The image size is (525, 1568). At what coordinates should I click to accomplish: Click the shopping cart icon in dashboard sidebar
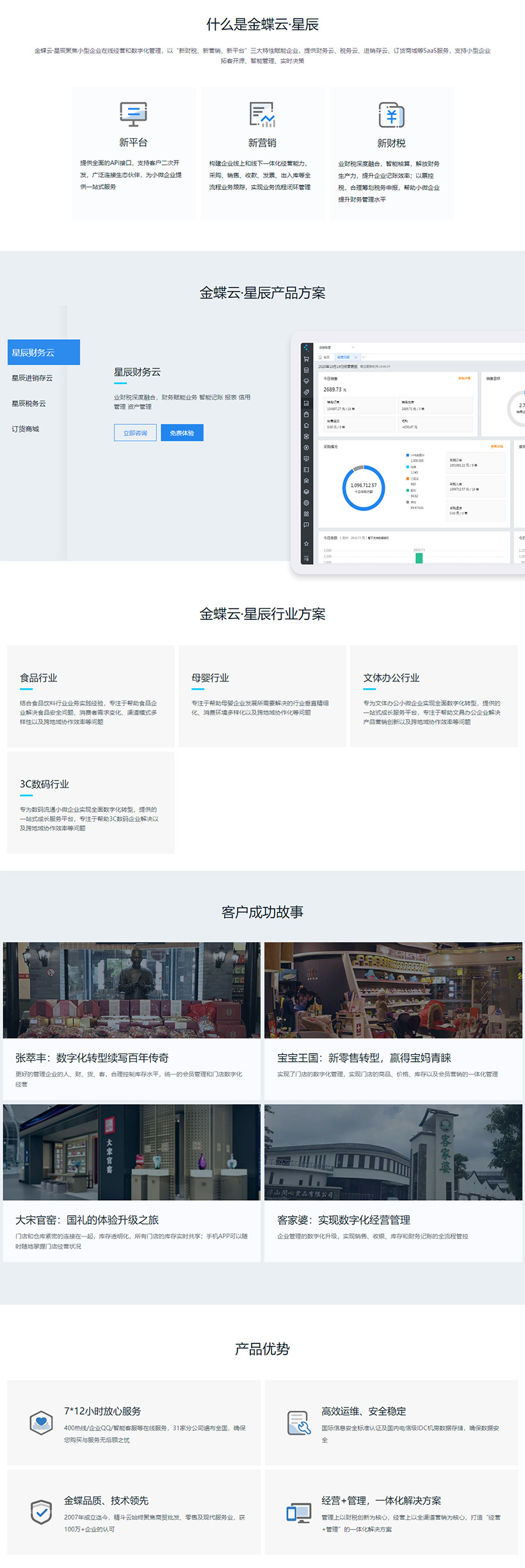(306, 359)
